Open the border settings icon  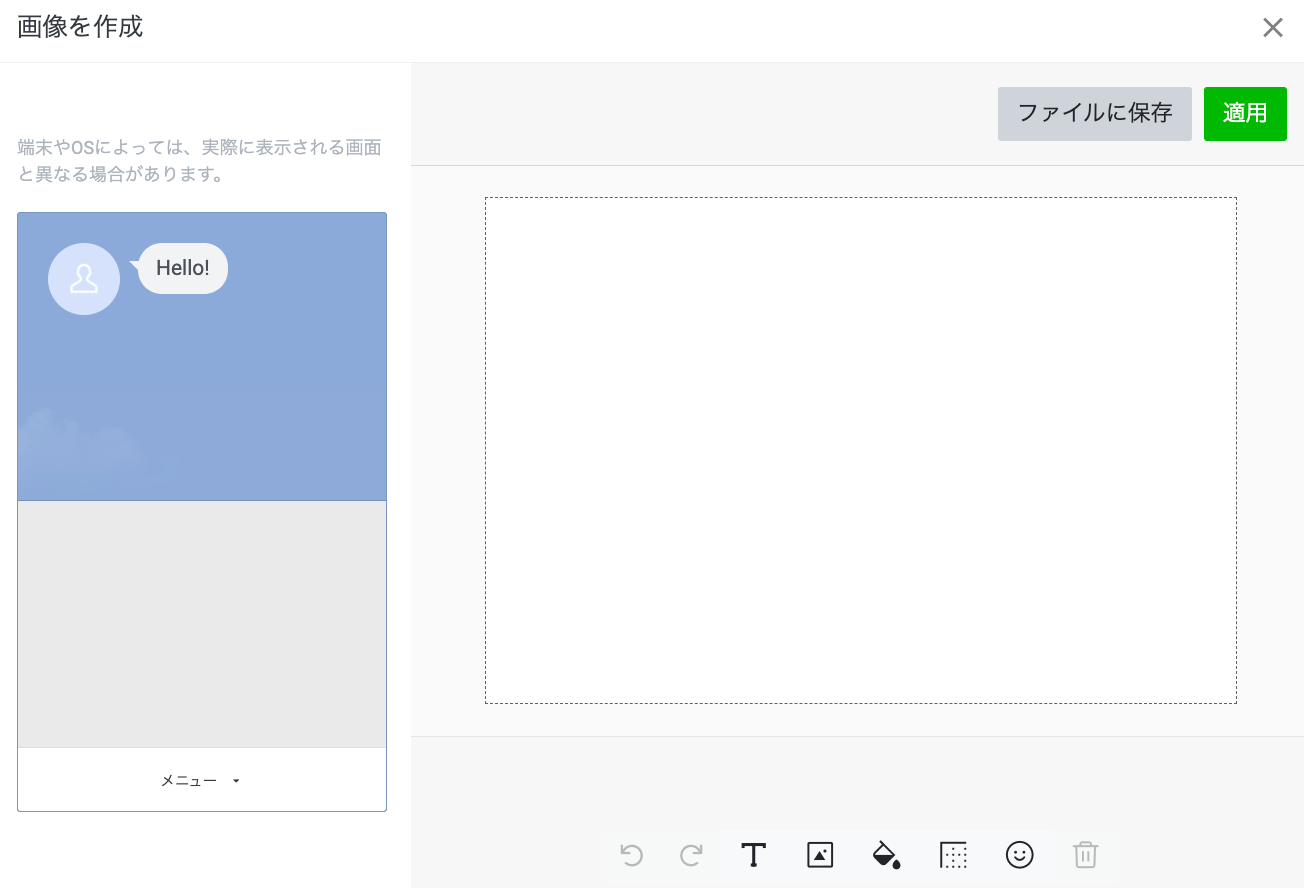click(x=954, y=855)
